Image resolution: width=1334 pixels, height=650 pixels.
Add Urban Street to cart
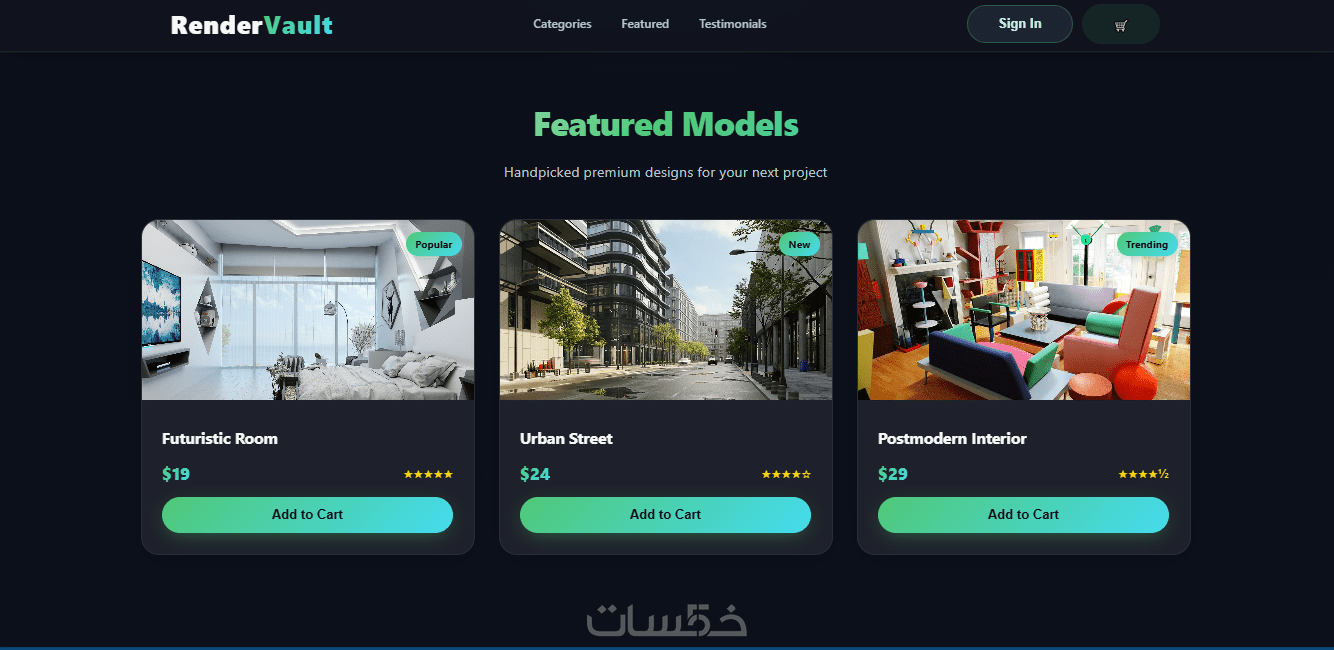(665, 514)
